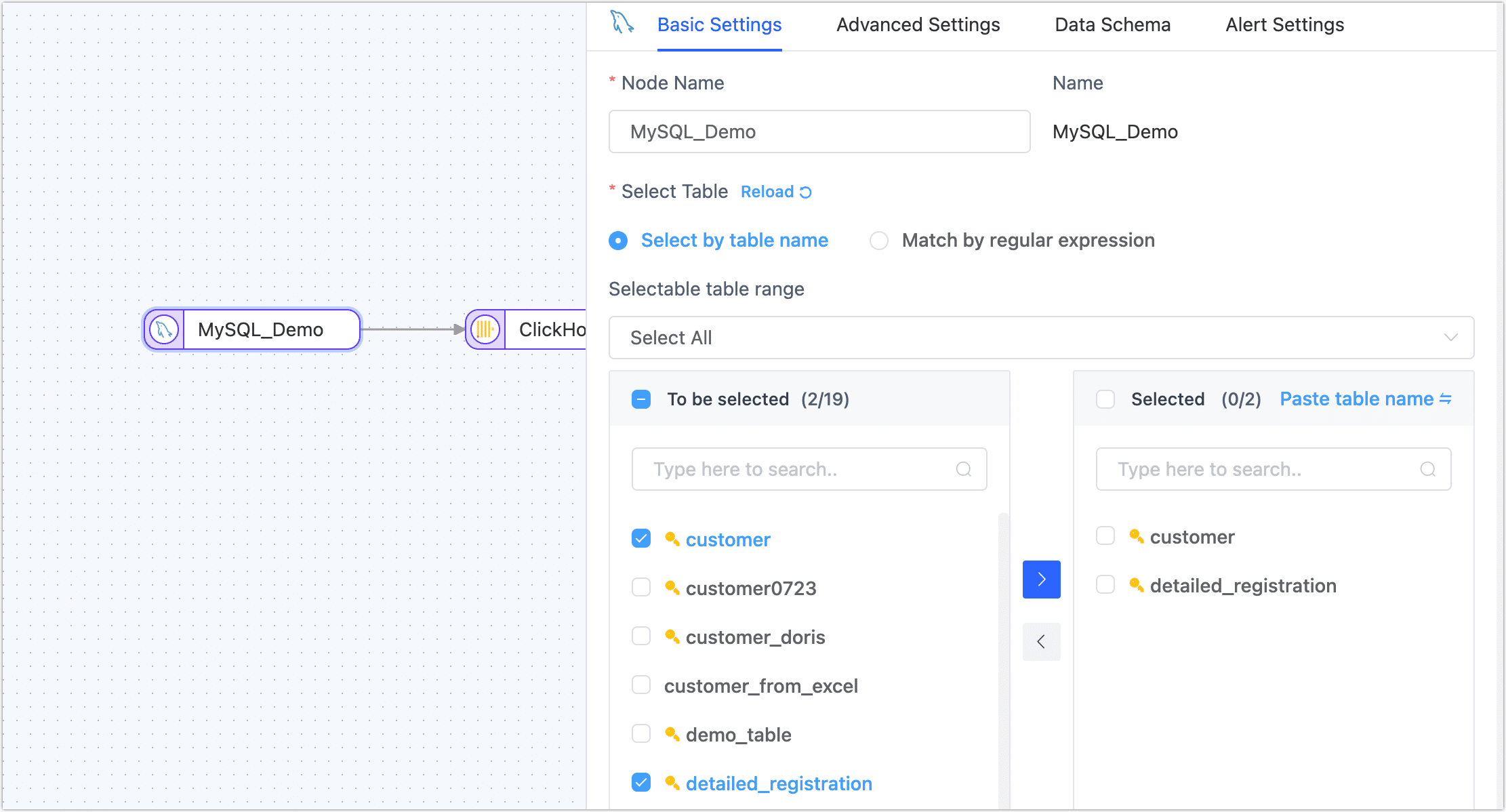The width and height of the screenshot is (1506, 812).
Task: Click the Reload refresh icon
Action: pyautogui.click(x=805, y=192)
